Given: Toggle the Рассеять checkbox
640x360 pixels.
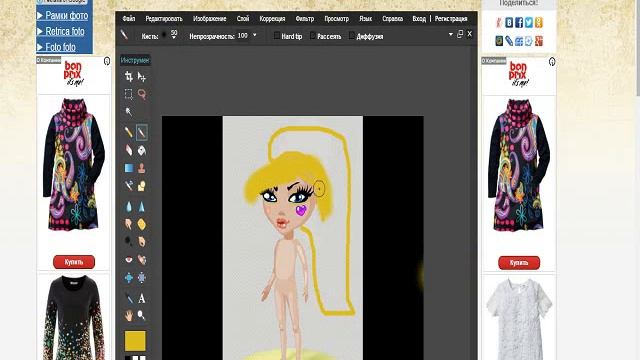Looking at the screenshot, I should (313, 36).
